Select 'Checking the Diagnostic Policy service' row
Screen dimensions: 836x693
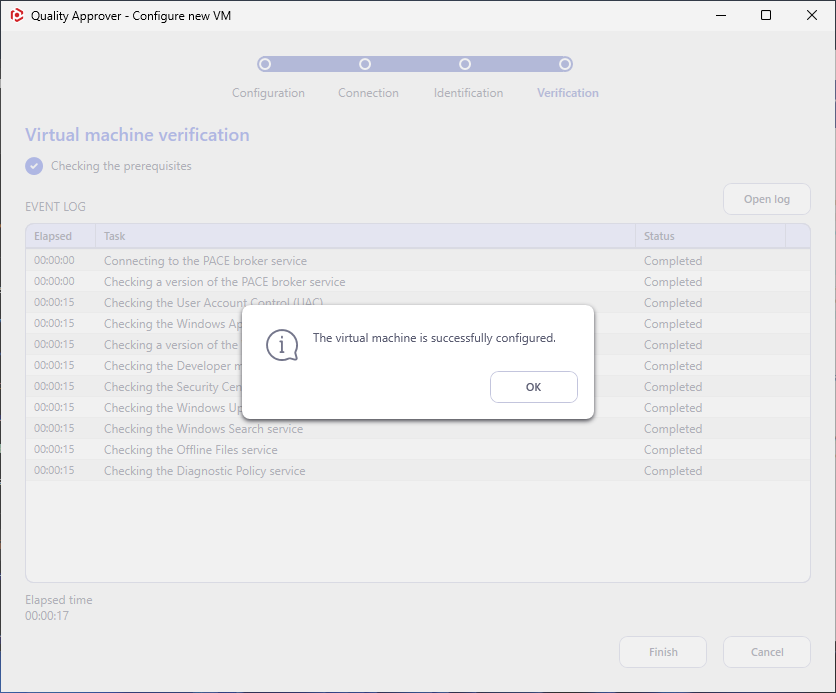tap(418, 471)
